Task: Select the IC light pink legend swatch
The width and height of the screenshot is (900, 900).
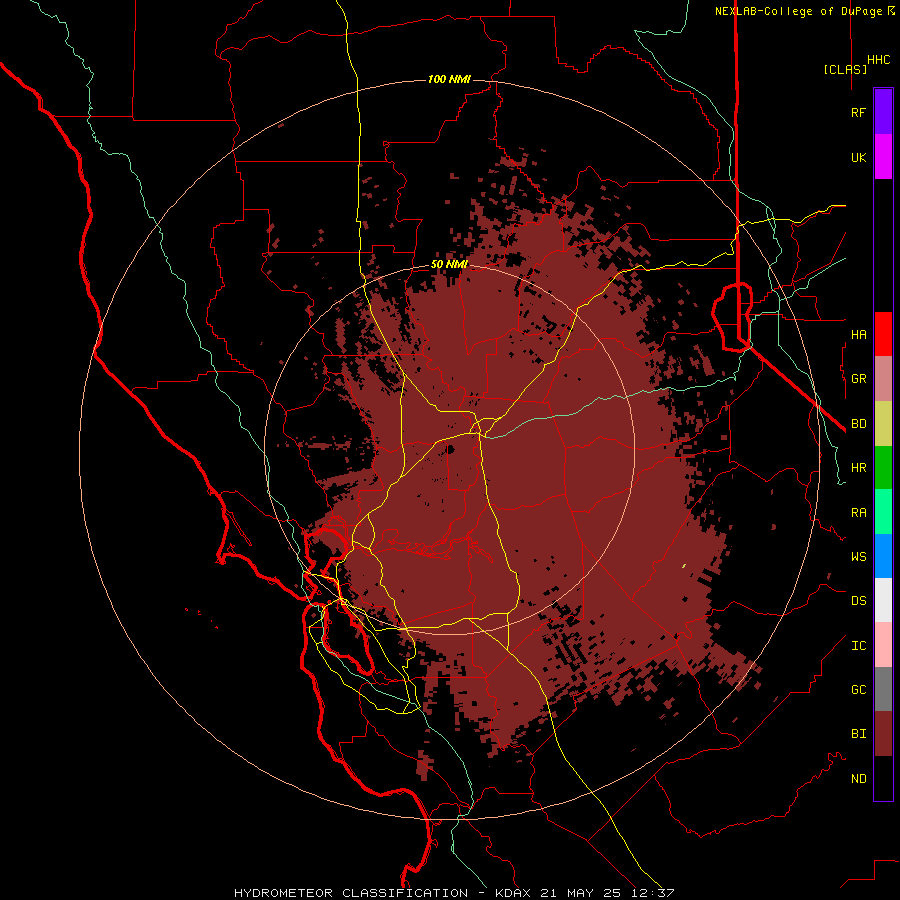Action: [883, 645]
